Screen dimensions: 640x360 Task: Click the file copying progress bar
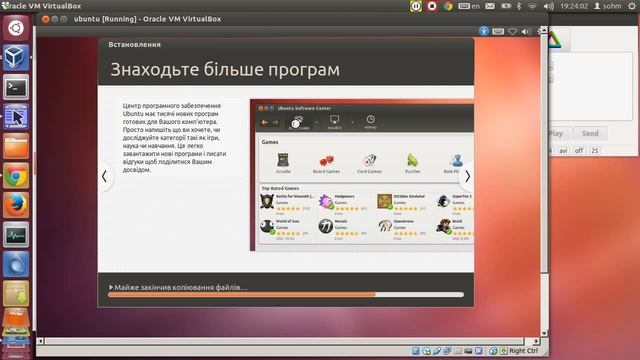click(286, 294)
